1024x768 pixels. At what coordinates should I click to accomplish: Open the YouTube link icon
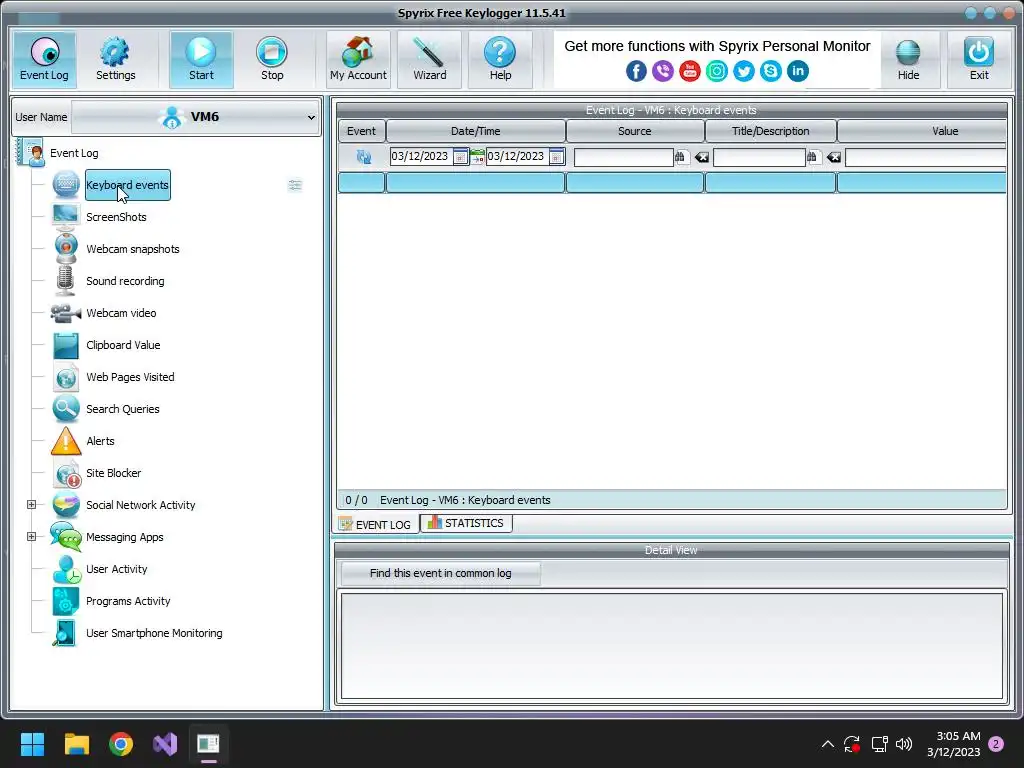tap(690, 71)
